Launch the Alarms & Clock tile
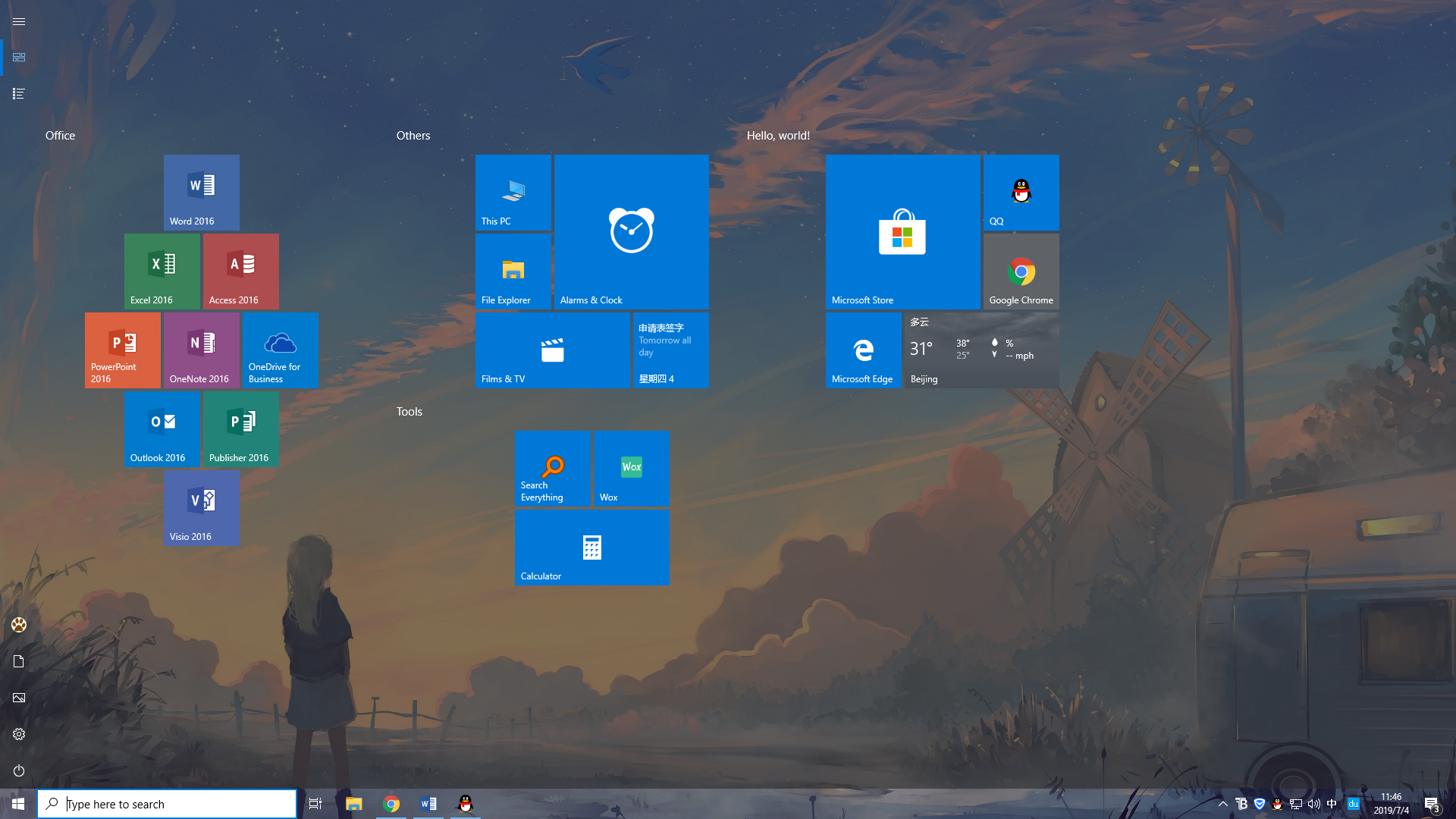Image resolution: width=1456 pixels, height=819 pixels. tap(631, 231)
